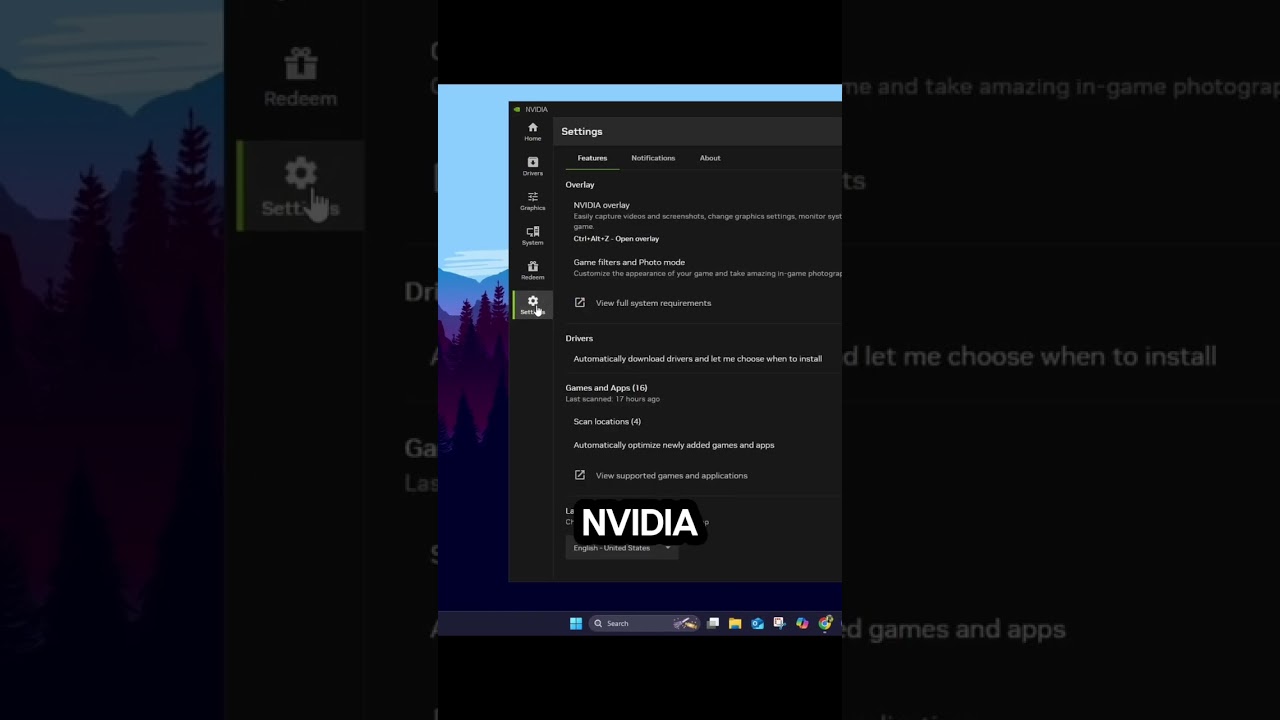The height and width of the screenshot is (720, 1280).
Task: Launch Snipping Tool from the taskbar
Action: coord(779,623)
